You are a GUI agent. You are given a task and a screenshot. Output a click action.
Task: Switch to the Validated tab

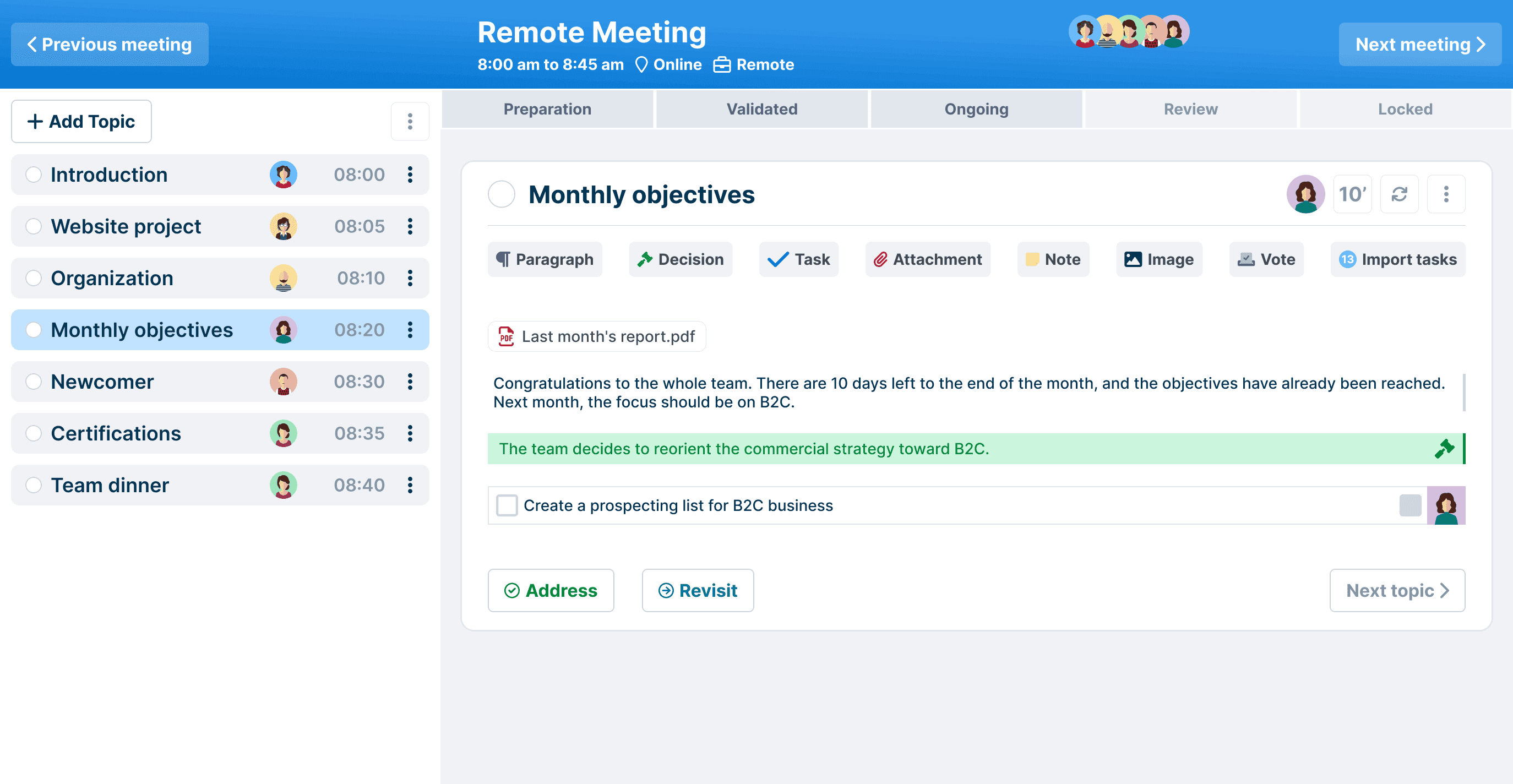pyautogui.click(x=761, y=109)
